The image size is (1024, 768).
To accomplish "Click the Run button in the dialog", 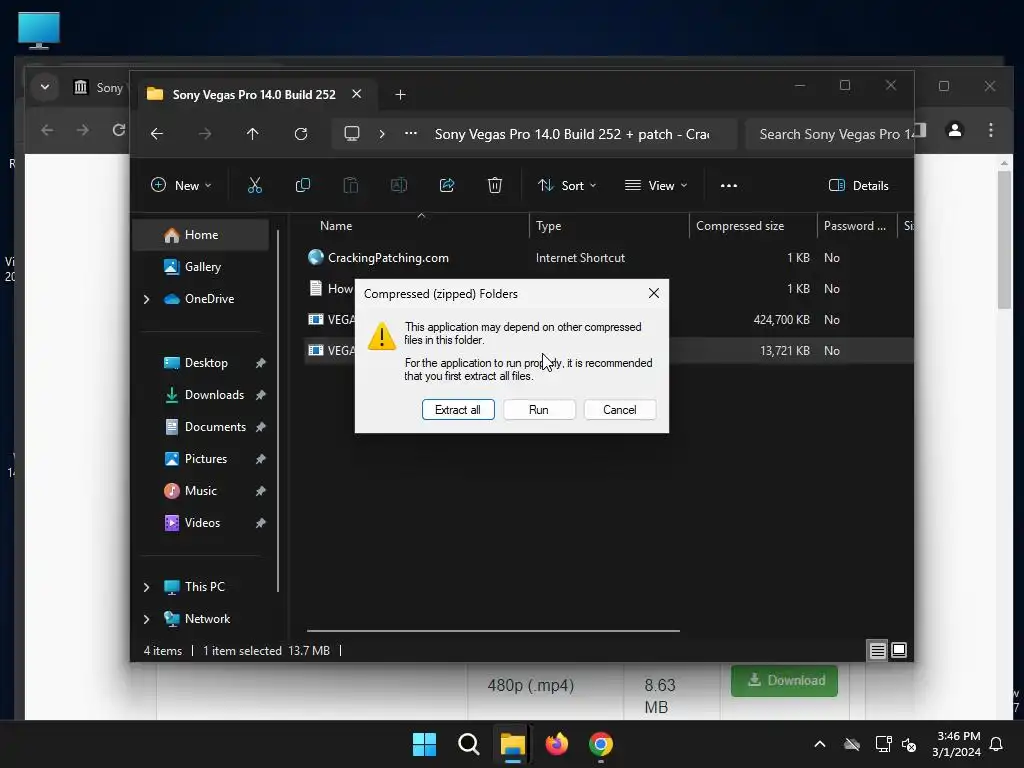I will [x=539, y=409].
